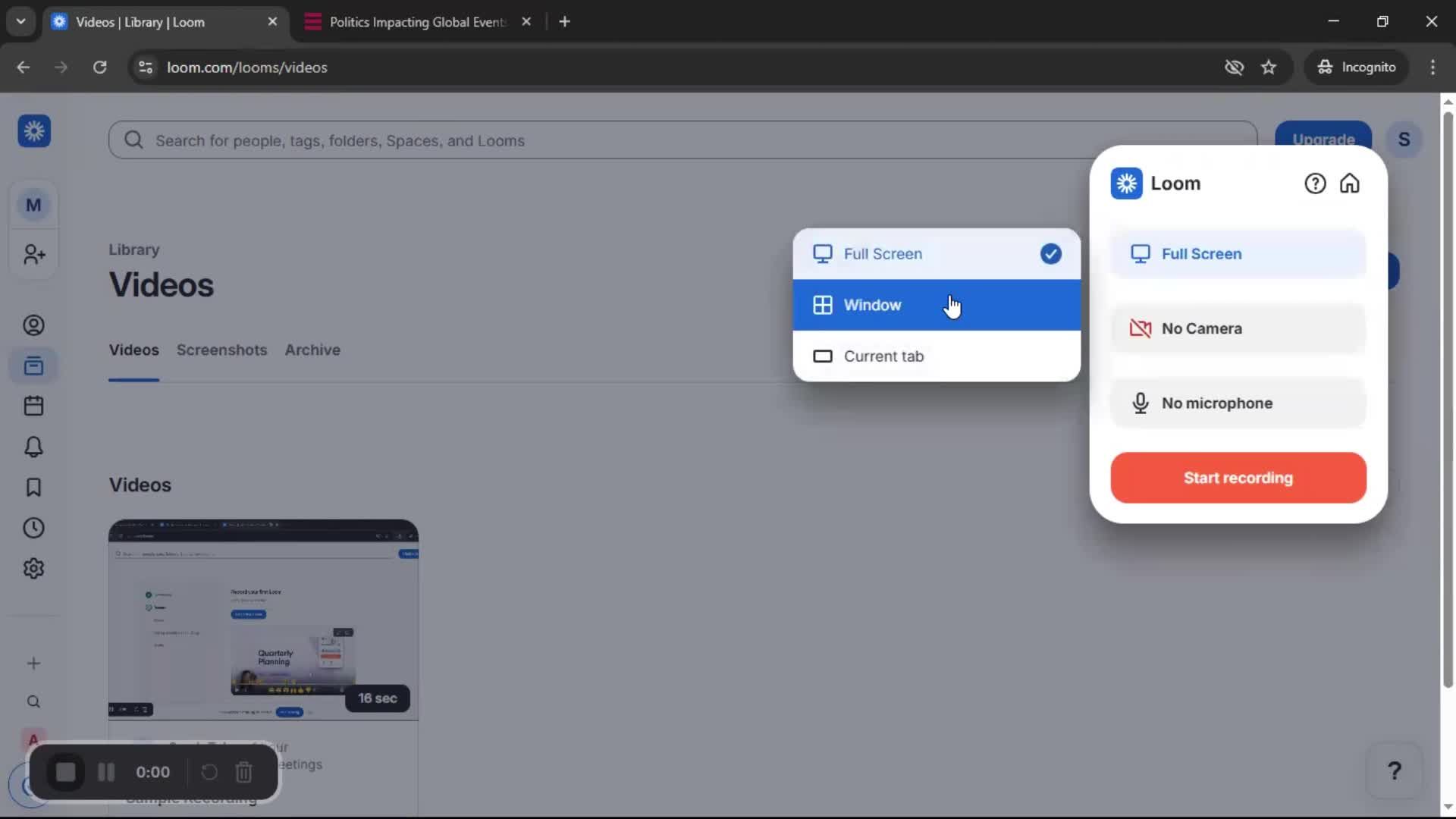Delete the recording using the trash icon
This screenshot has height=819, width=1456.
243,772
